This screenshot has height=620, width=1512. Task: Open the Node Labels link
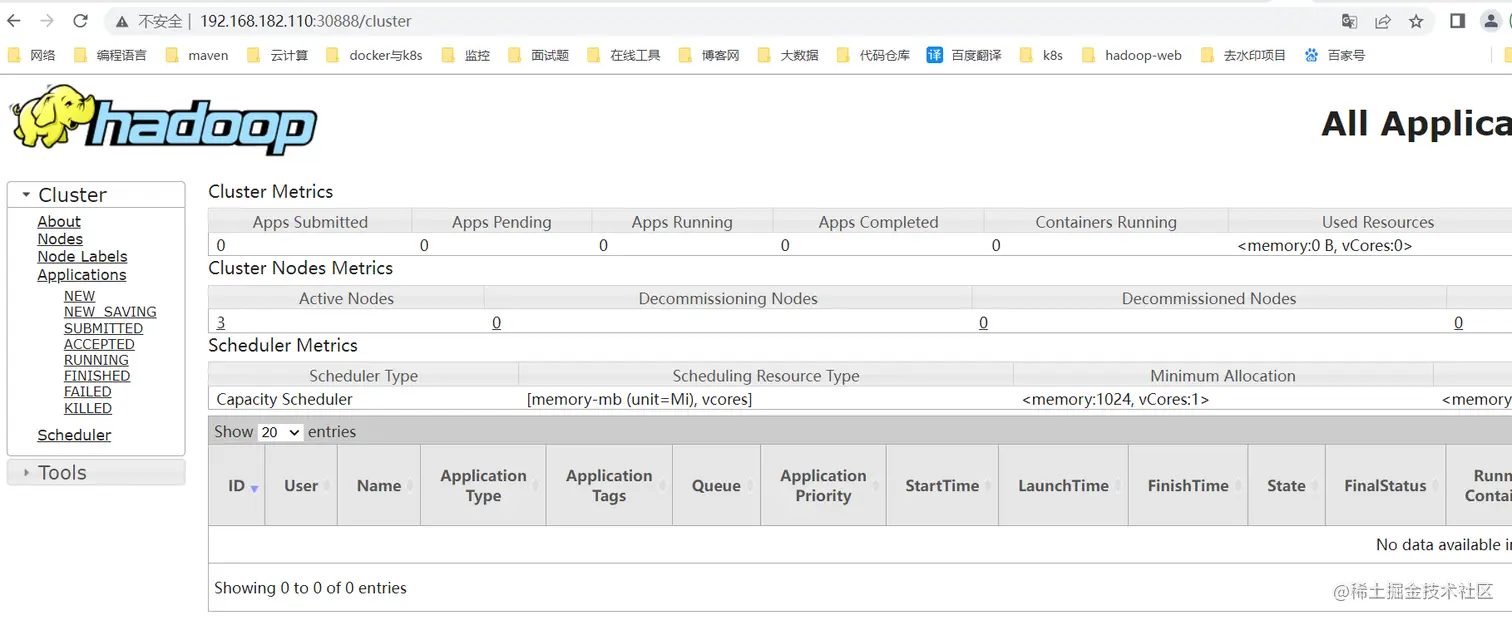coord(82,257)
